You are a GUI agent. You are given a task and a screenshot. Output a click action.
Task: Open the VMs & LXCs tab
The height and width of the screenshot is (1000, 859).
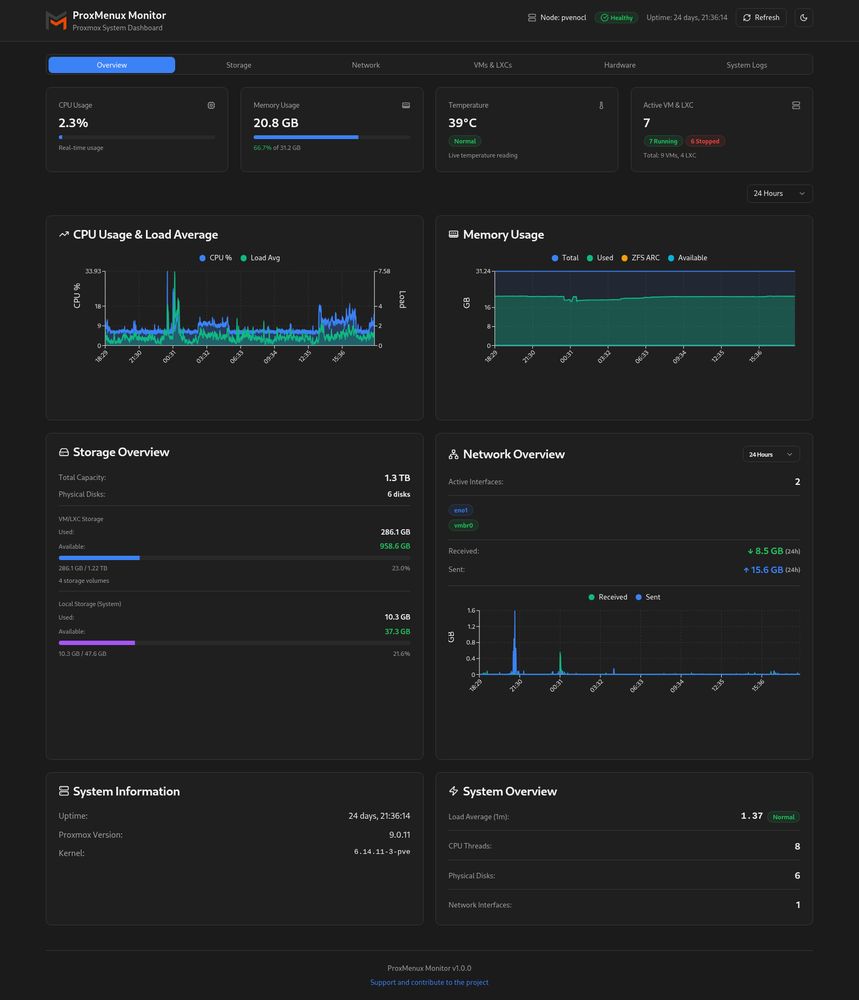(x=492, y=65)
